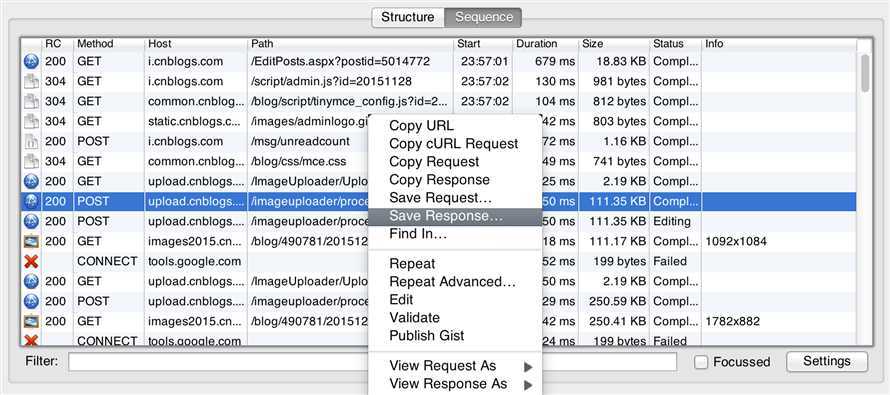Expand the View Response As submenu
This screenshot has width=890, height=395.
coord(455,384)
